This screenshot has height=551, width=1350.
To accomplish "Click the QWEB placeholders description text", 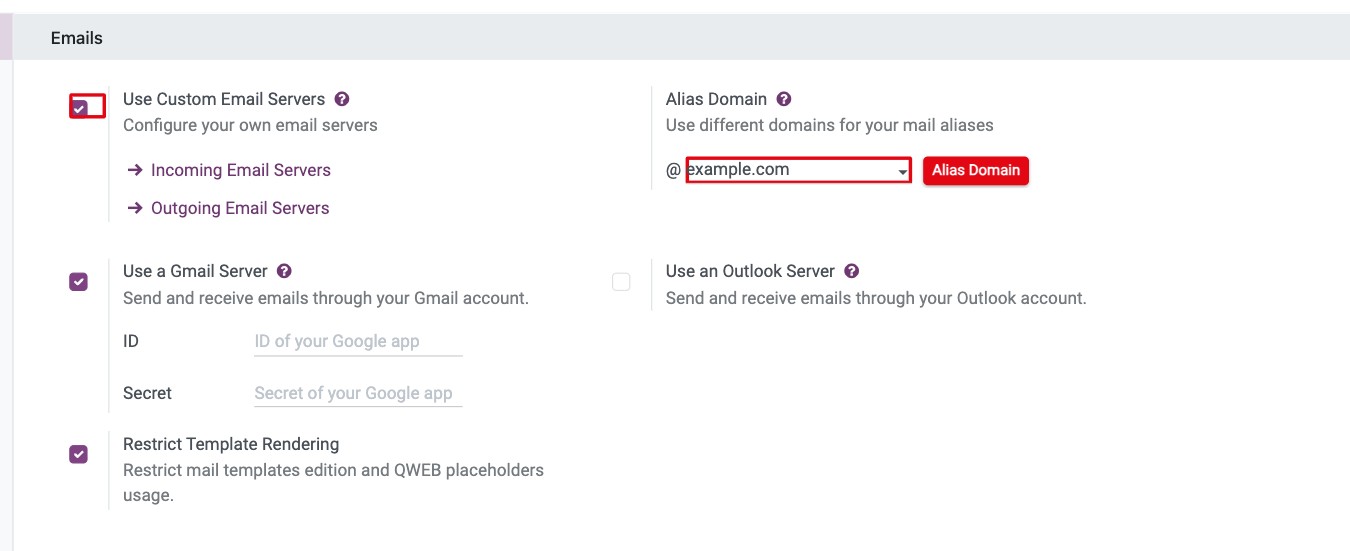I will [333, 482].
